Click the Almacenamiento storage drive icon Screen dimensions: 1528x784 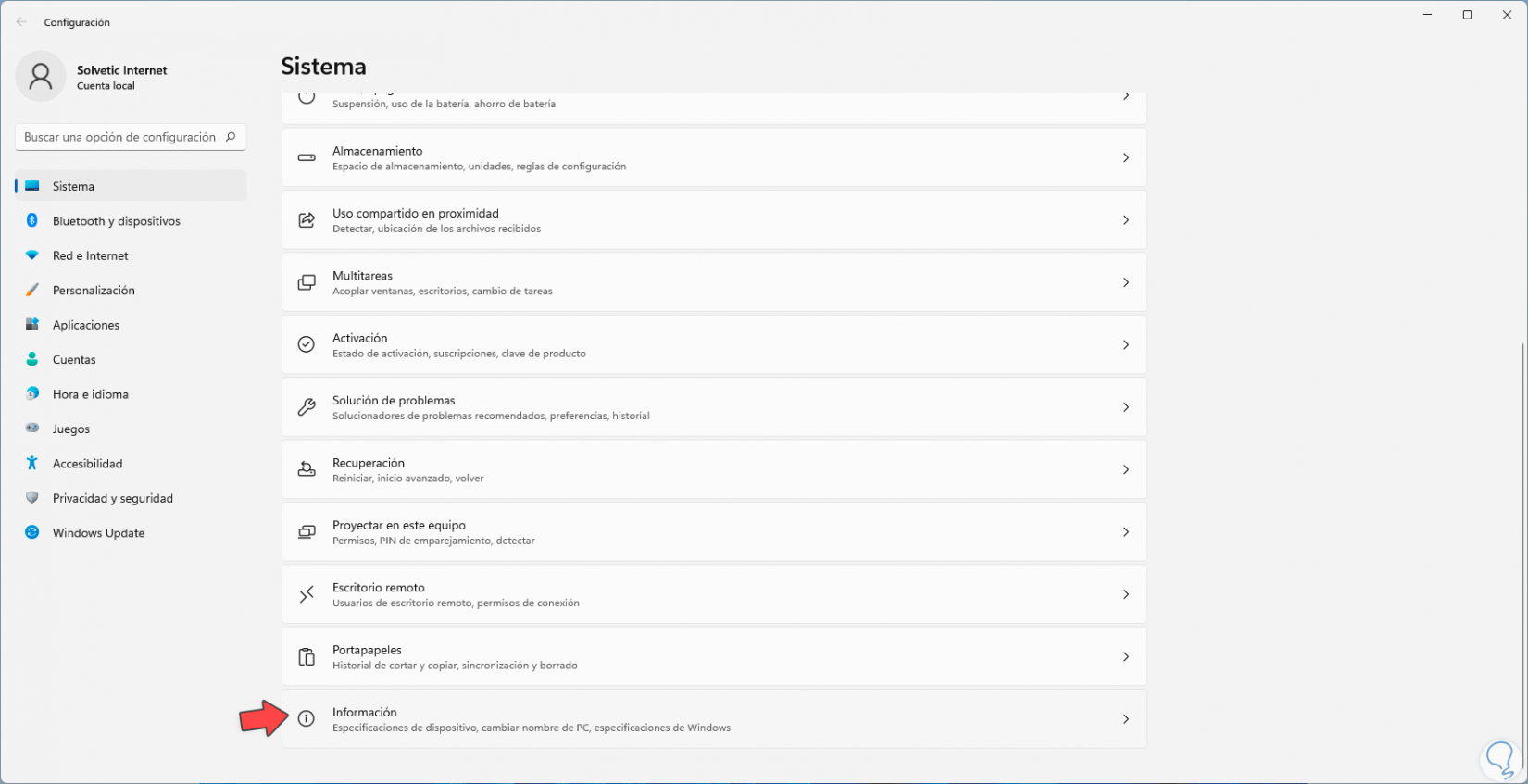307,158
